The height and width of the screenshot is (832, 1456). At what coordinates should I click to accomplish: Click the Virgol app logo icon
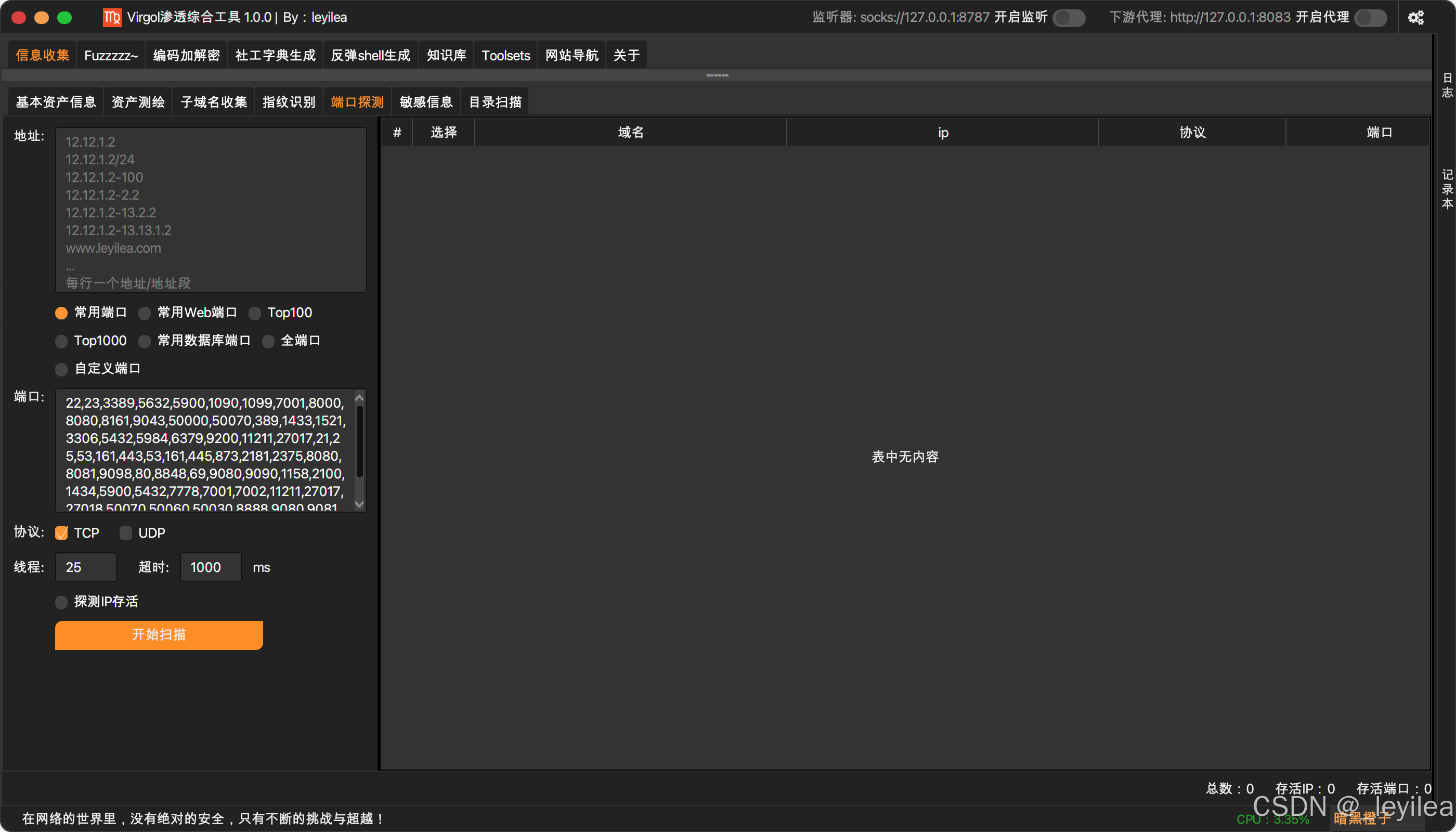pyautogui.click(x=111, y=18)
